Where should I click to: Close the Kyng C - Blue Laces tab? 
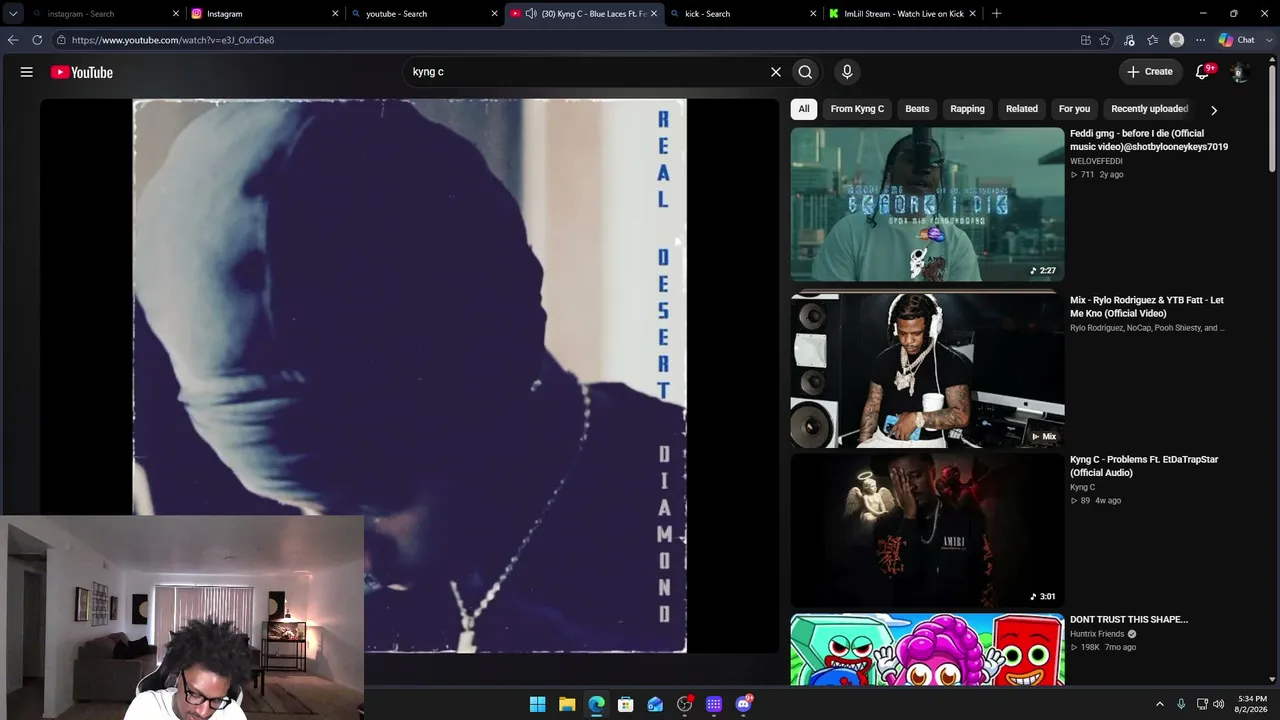(654, 14)
